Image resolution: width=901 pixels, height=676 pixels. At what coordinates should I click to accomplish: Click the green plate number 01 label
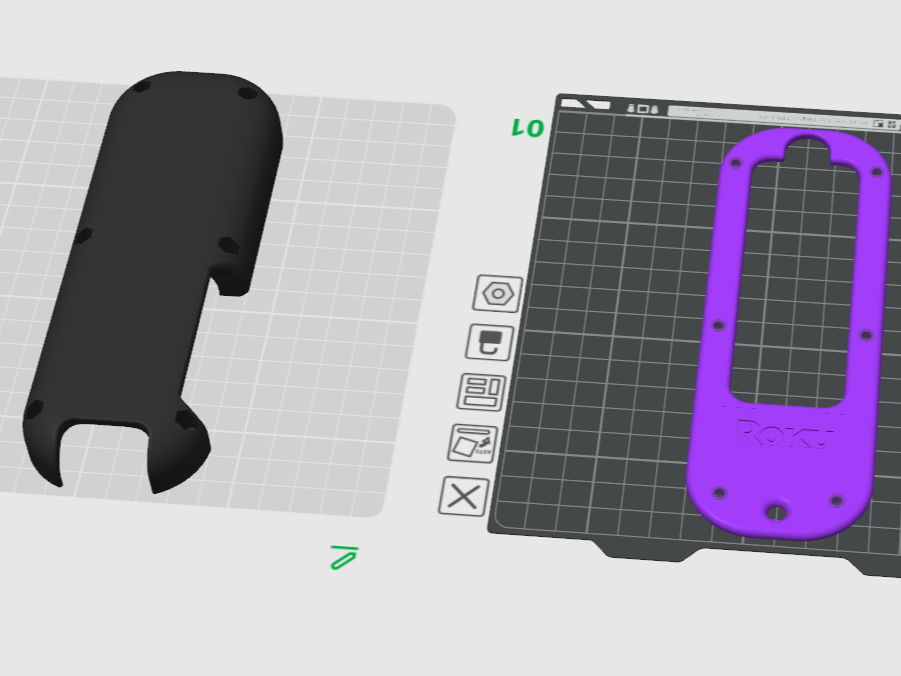(527, 128)
